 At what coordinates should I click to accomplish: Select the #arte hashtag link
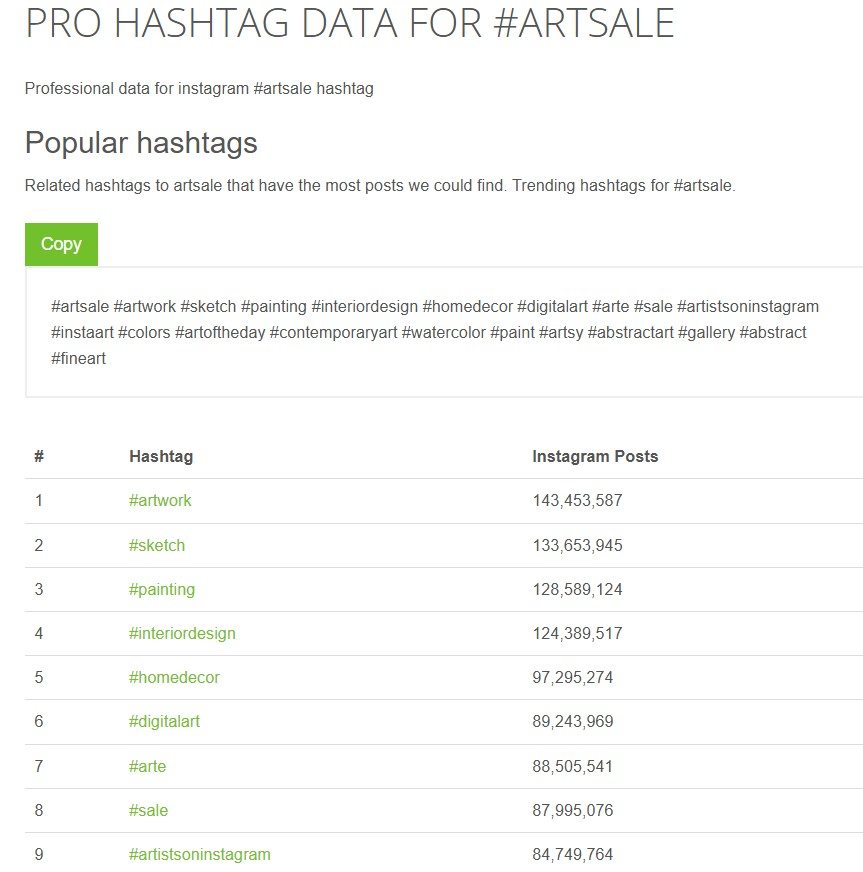pyautogui.click(x=147, y=766)
